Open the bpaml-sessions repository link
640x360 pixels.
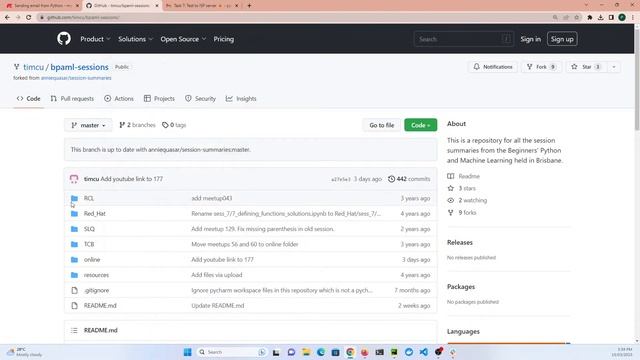pos(79,67)
